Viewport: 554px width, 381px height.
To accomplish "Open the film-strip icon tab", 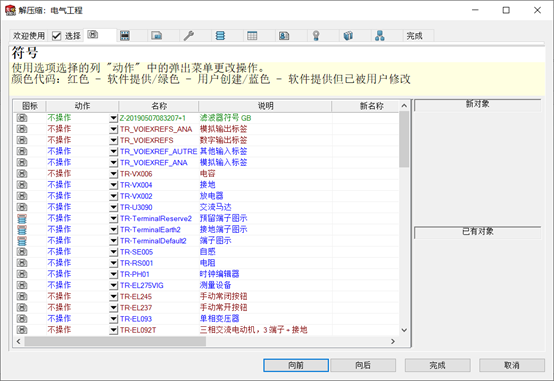I will tap(125, 35).
